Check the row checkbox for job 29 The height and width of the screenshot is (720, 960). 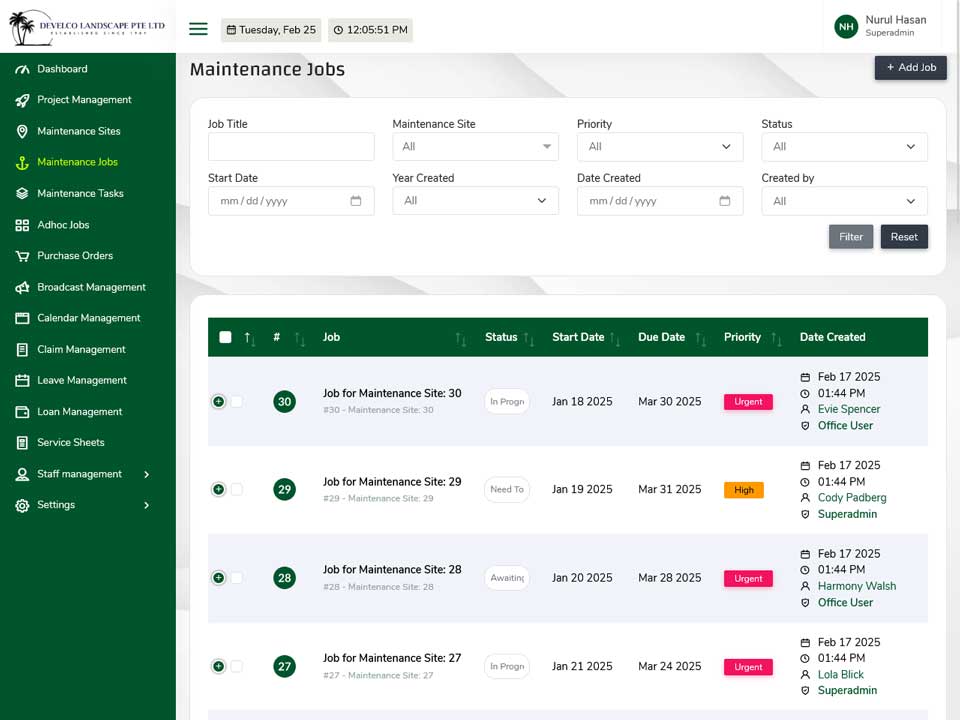click(236, 490)
